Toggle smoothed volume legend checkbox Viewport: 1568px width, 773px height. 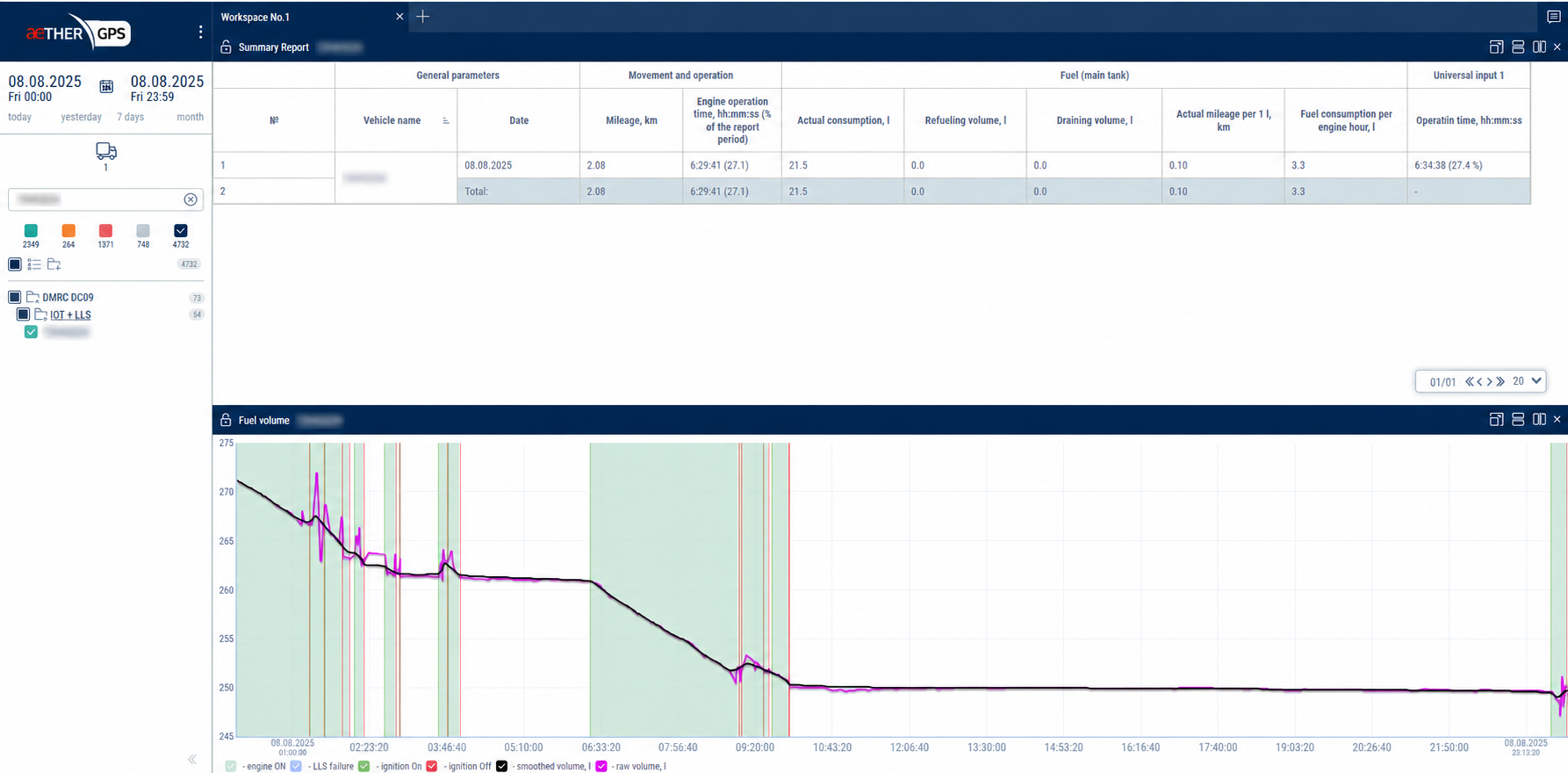(502, 766)
